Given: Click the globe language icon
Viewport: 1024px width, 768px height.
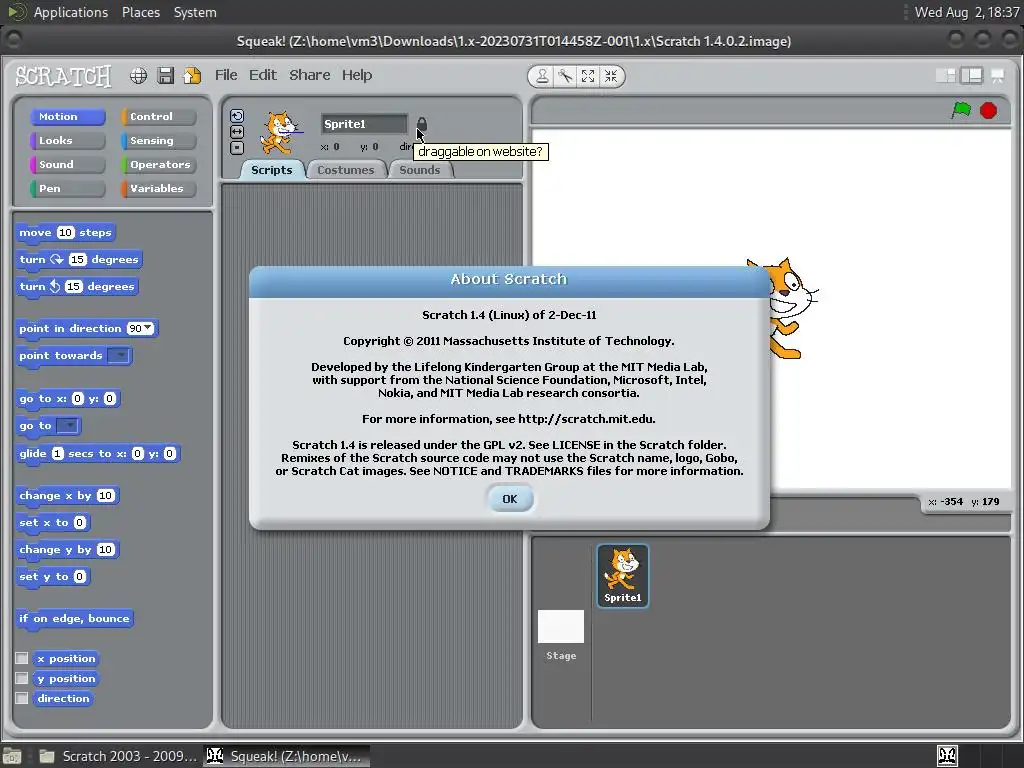Looking at the screenshot, I should click(x=138, y=76).
